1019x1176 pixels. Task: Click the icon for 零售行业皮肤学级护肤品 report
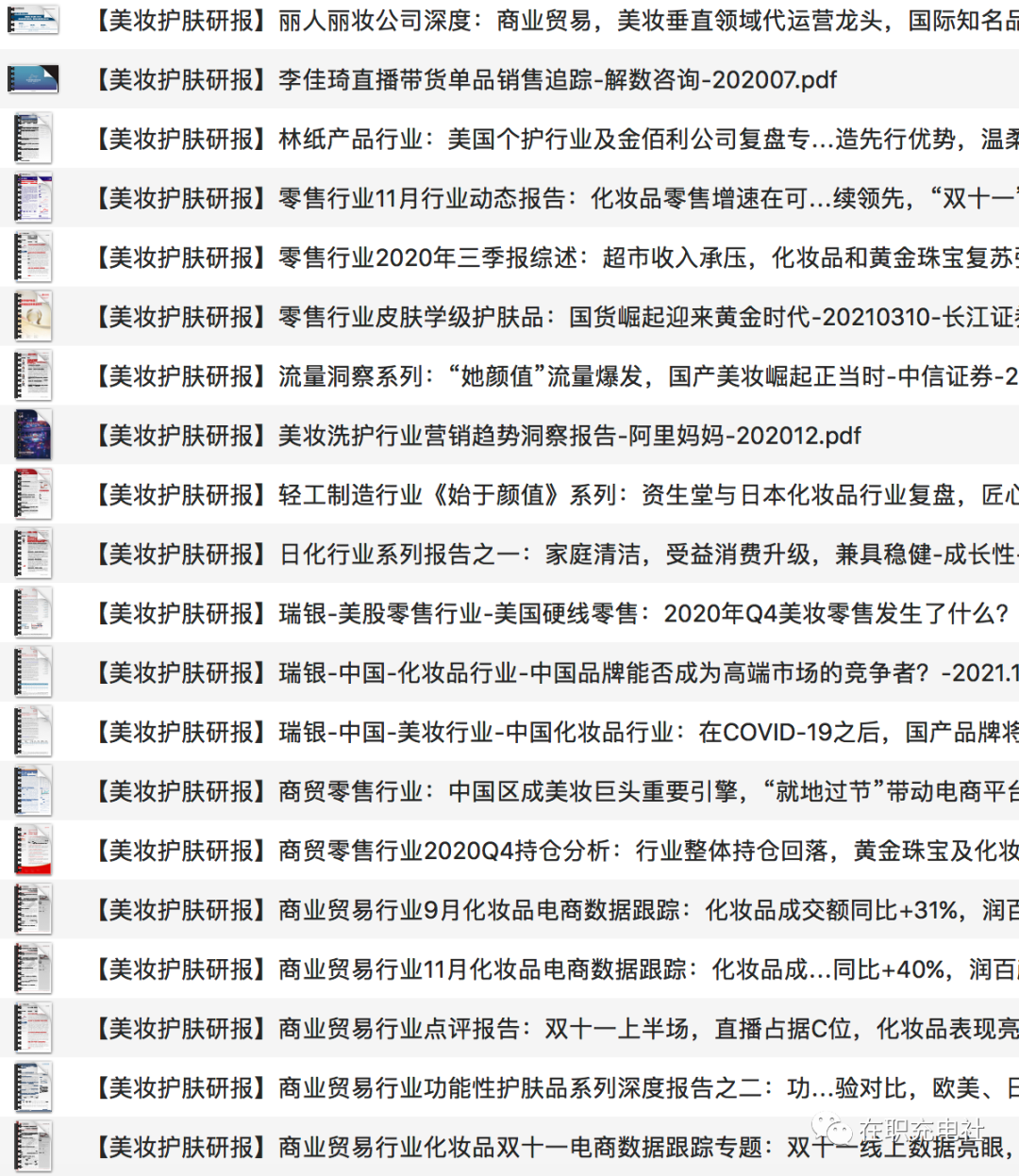click(x=33, y=317)
